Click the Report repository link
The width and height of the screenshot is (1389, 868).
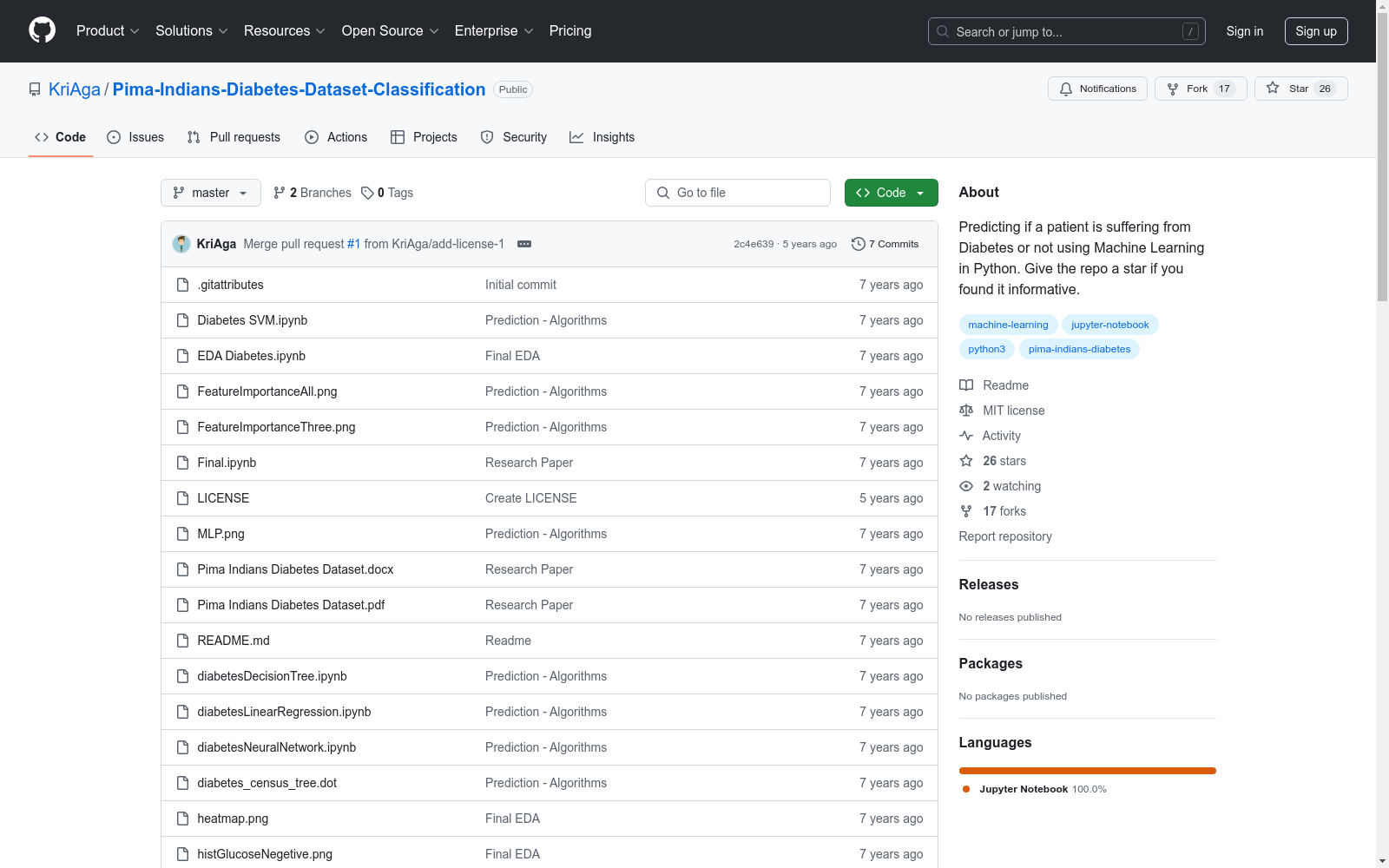1005,536
